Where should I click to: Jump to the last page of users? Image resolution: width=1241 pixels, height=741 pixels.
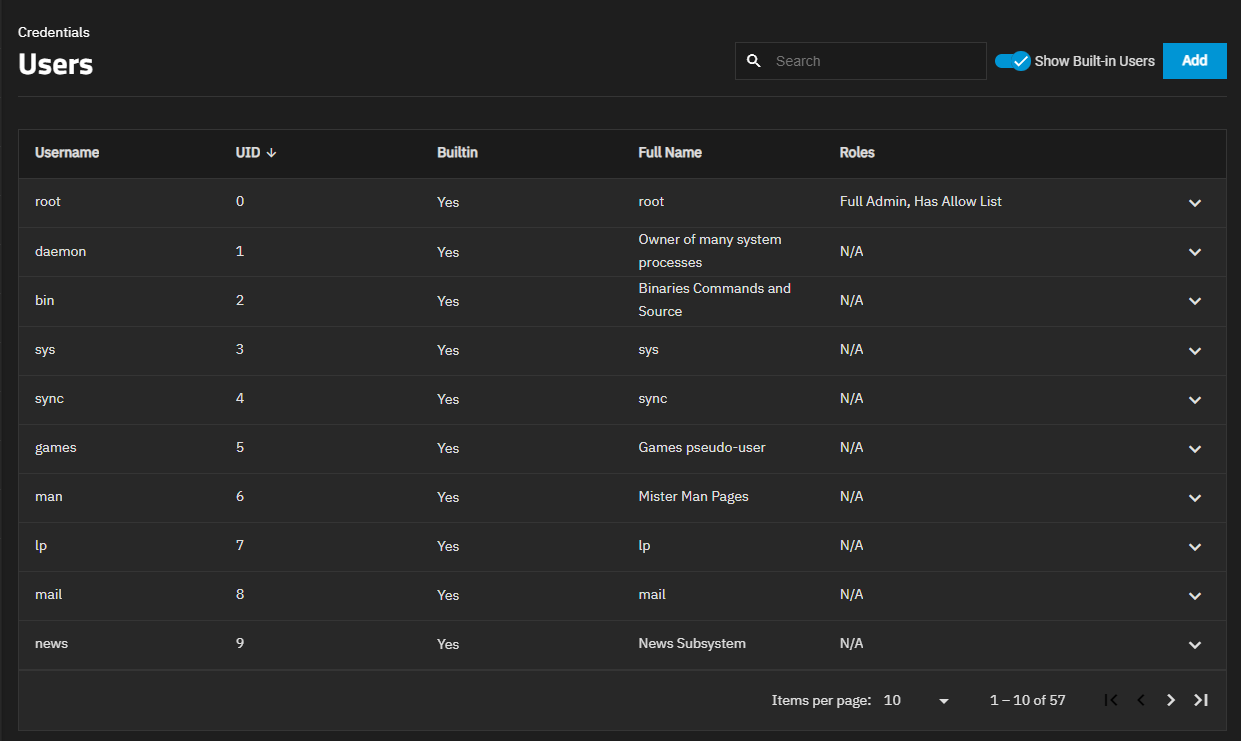tap(1201, 700)
